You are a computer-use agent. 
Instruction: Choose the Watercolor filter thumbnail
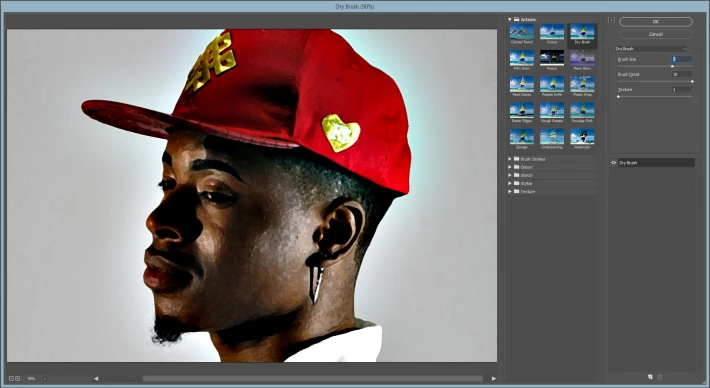582,137
